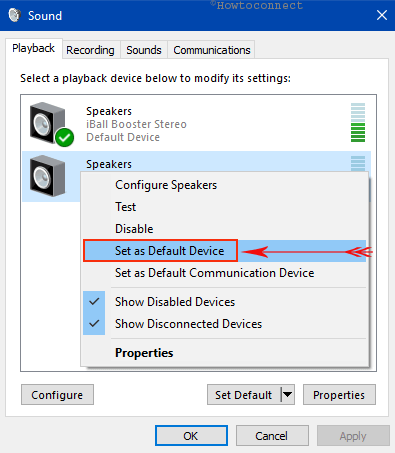This screenshot has height=453, width=395.
Task: Click the Configure button
Action: coord(57,395)
